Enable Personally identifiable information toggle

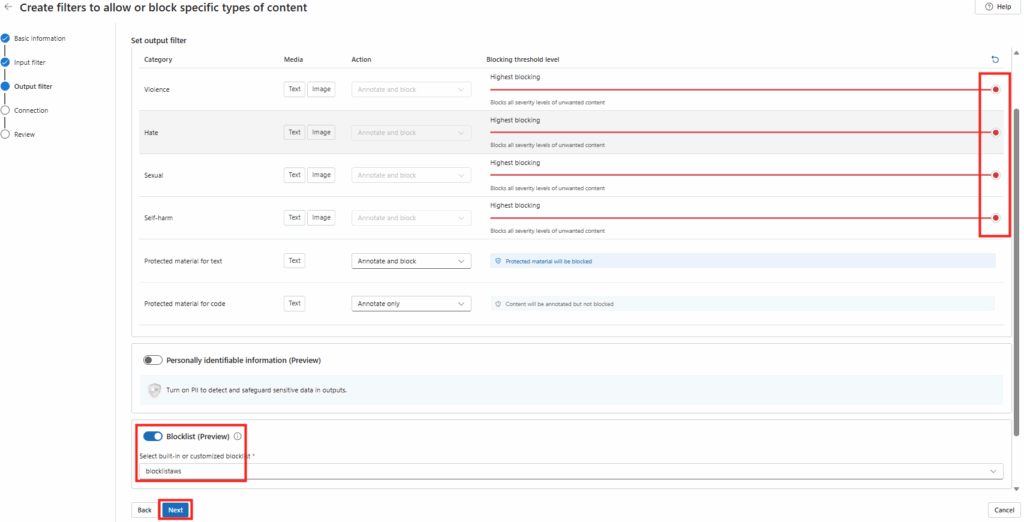pos(153,360)
